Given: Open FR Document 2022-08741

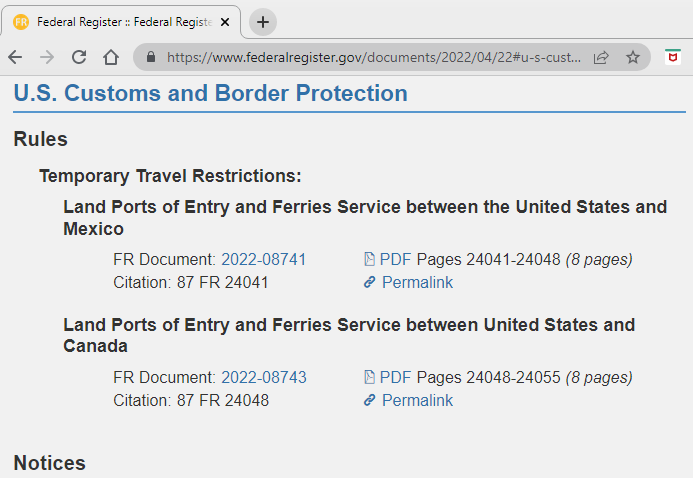Looking at the screenshot, I should 263,259.
